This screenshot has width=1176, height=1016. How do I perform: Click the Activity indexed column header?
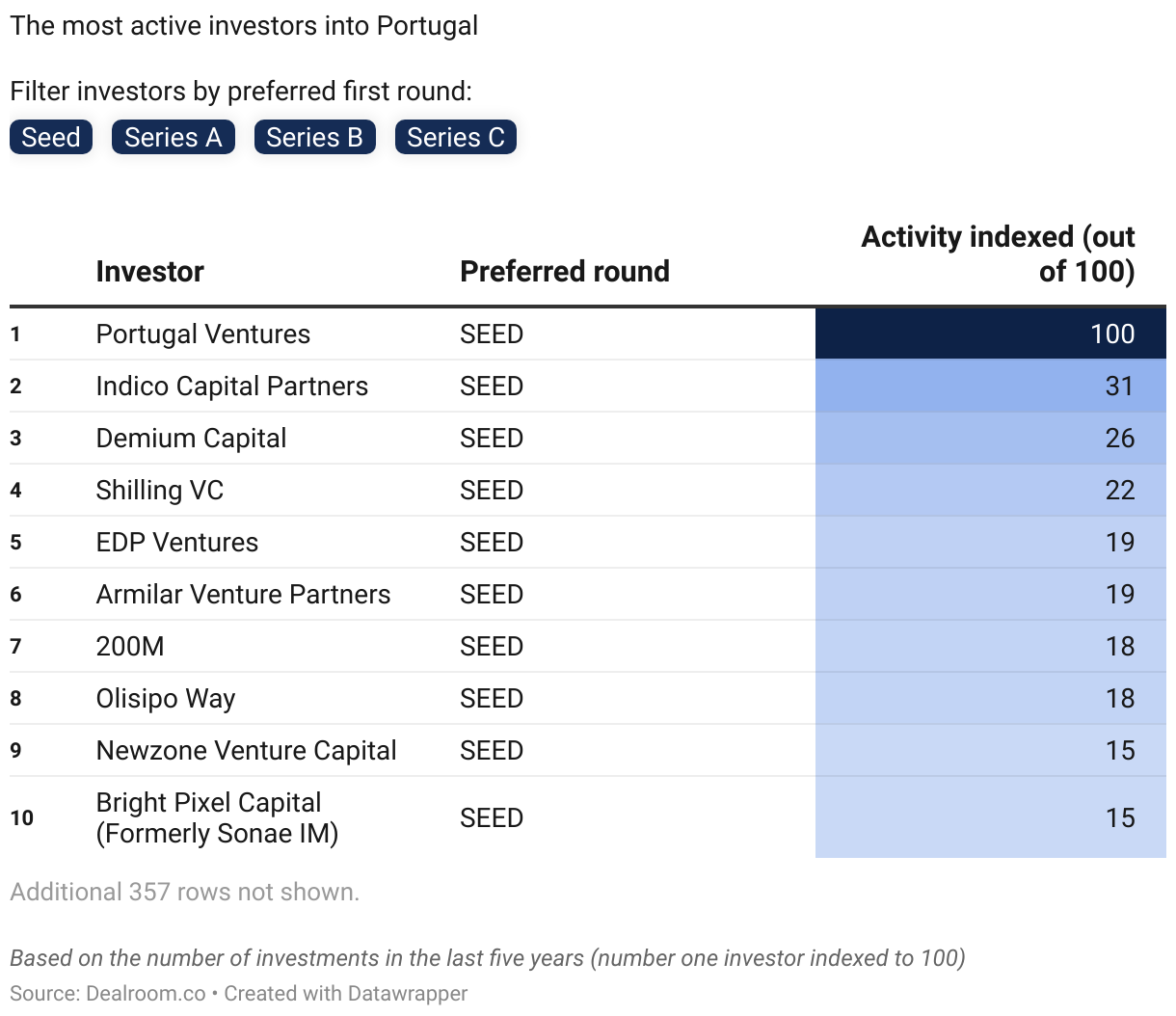click(998, 254)
